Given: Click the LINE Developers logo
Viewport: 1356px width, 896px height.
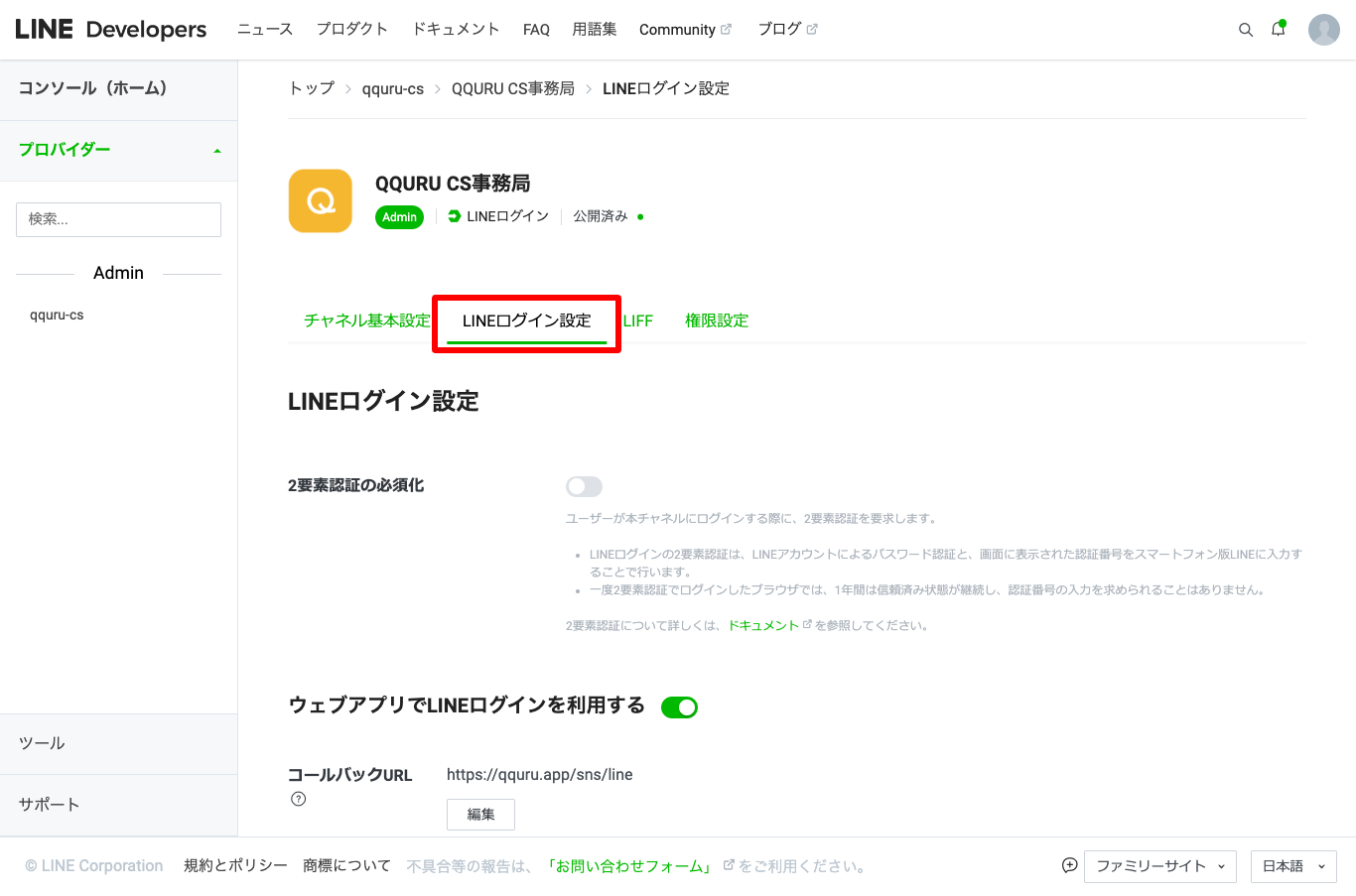Looking at the screenshot, I should pos(111,30).
